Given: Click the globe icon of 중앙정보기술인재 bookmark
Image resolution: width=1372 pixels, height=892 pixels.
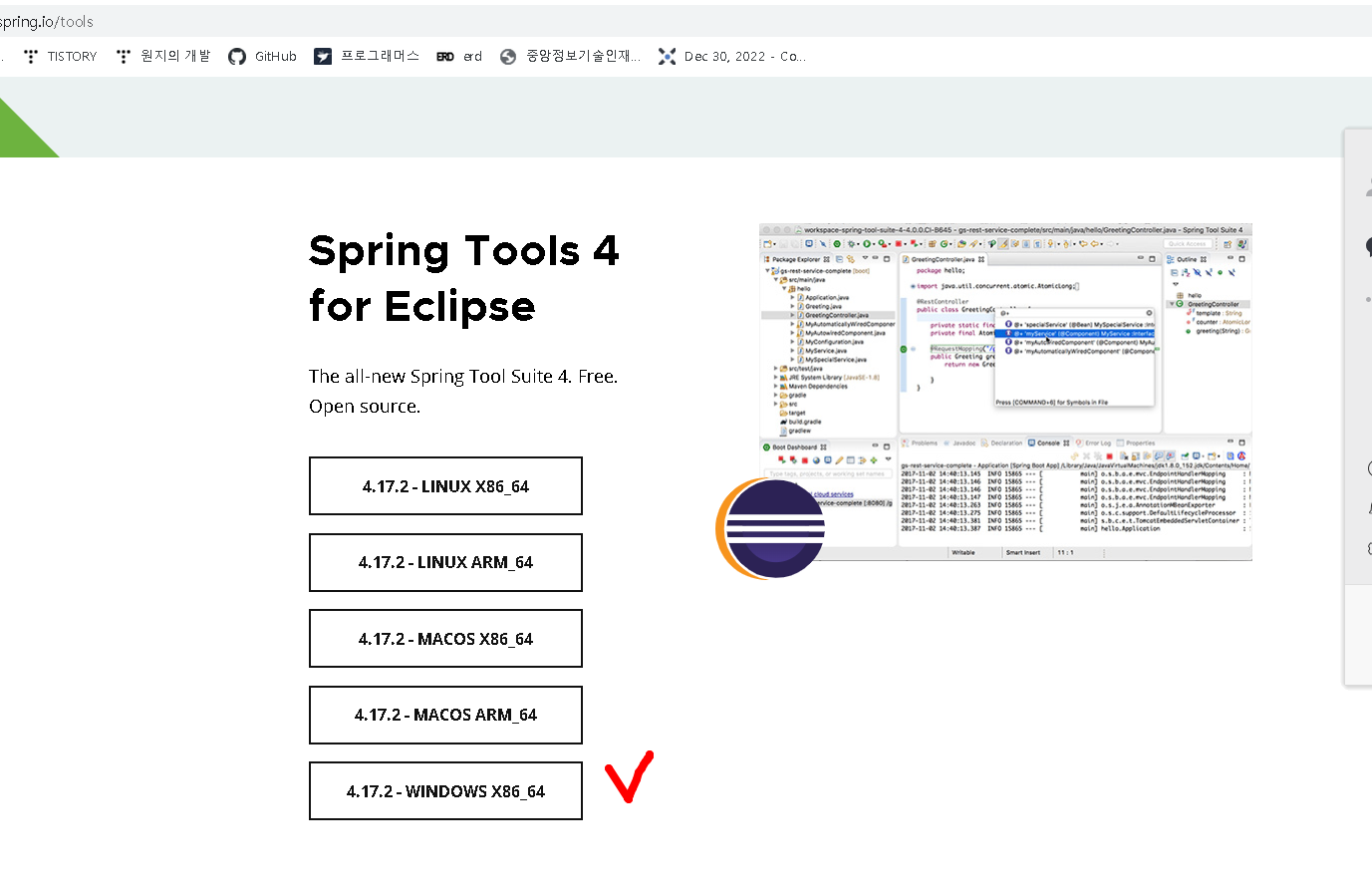Looking at the screenshot, I should (508, 57).
